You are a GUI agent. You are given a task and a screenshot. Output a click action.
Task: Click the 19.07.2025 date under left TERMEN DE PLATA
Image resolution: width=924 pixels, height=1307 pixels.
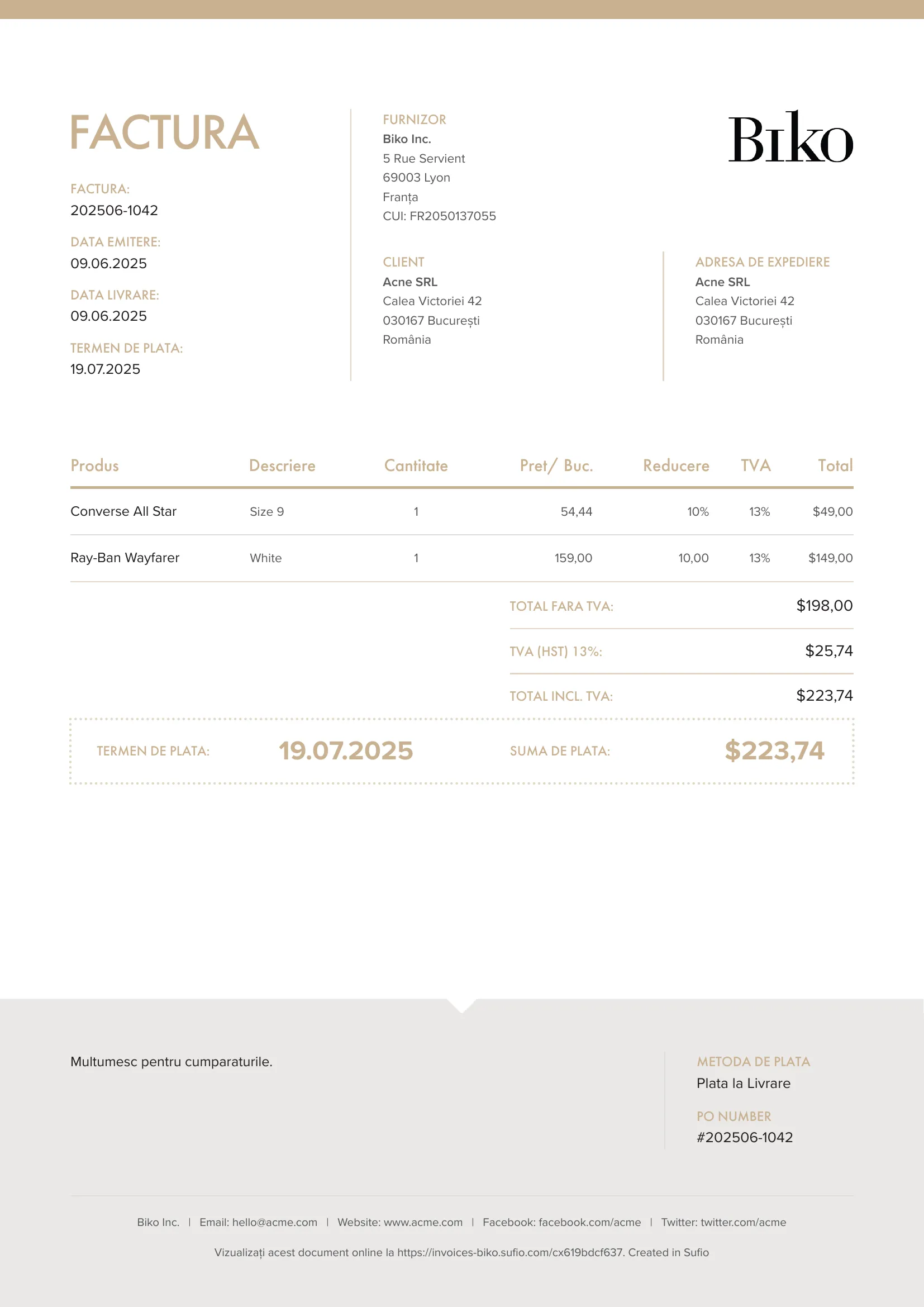click(x=105, y=369)
